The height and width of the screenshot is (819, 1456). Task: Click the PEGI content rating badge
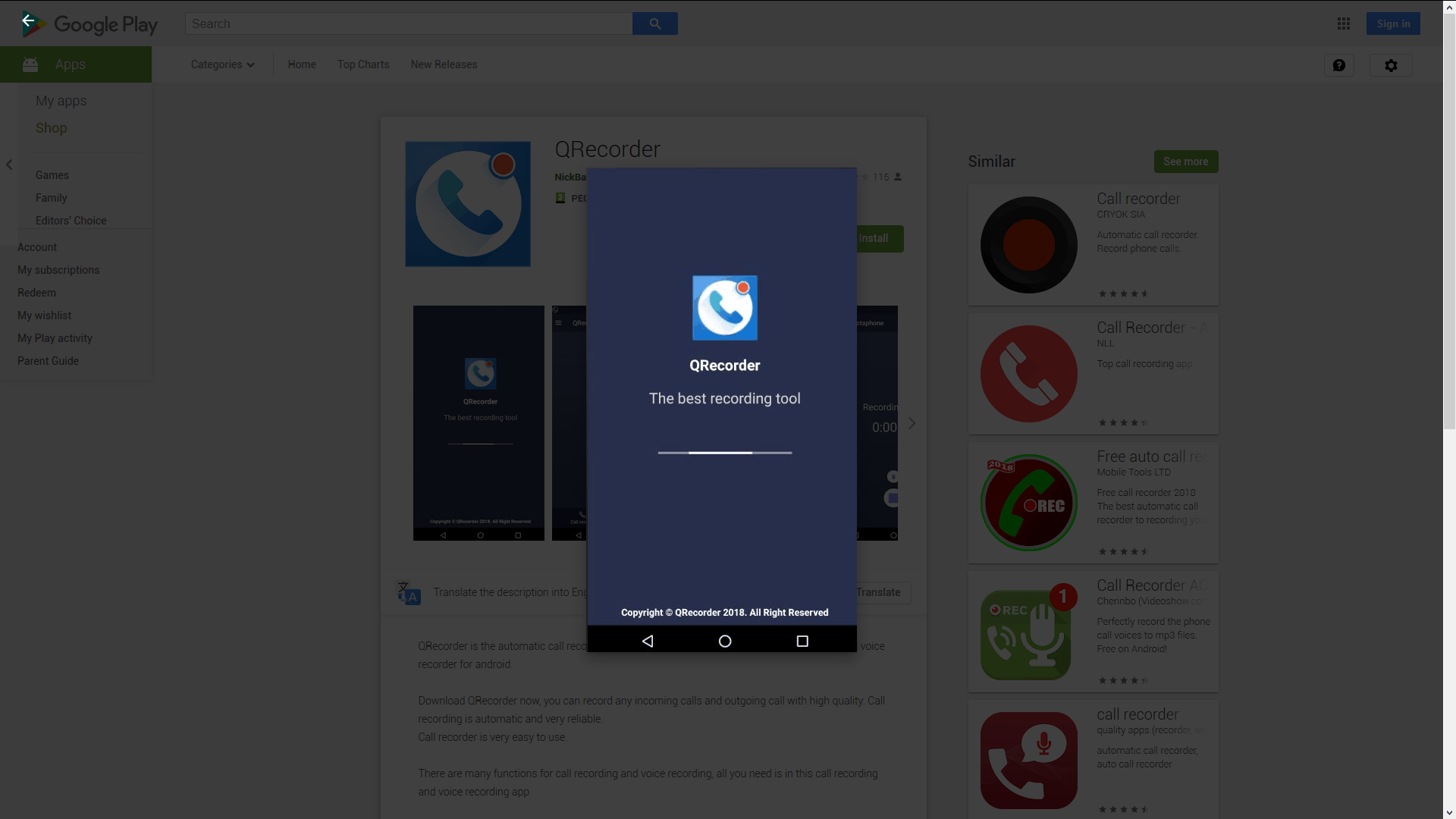(x=560, y=198)
